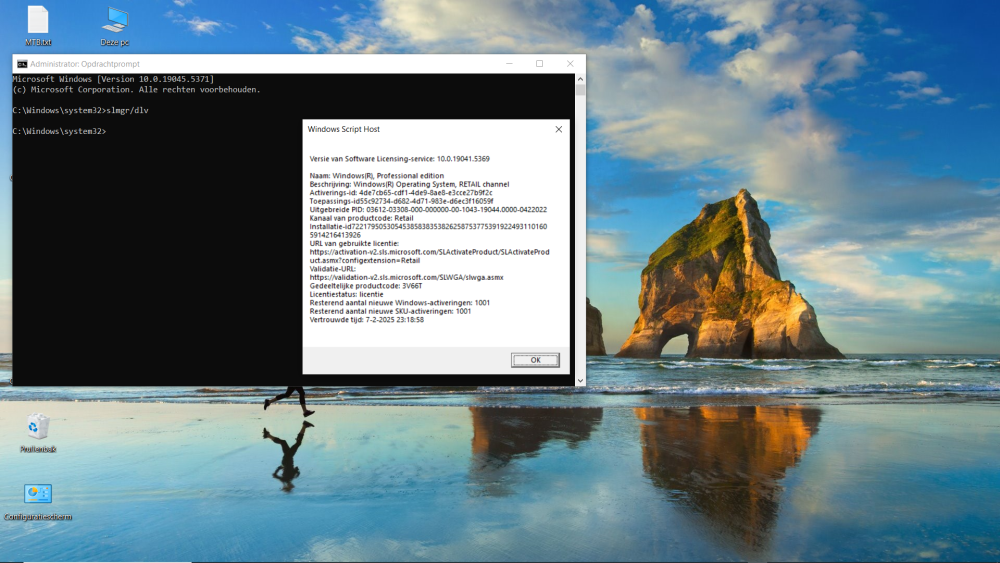Click 'Licentiestatus: licentie' line
This screenshot has width=1000, height=563.
pos(346,295)
